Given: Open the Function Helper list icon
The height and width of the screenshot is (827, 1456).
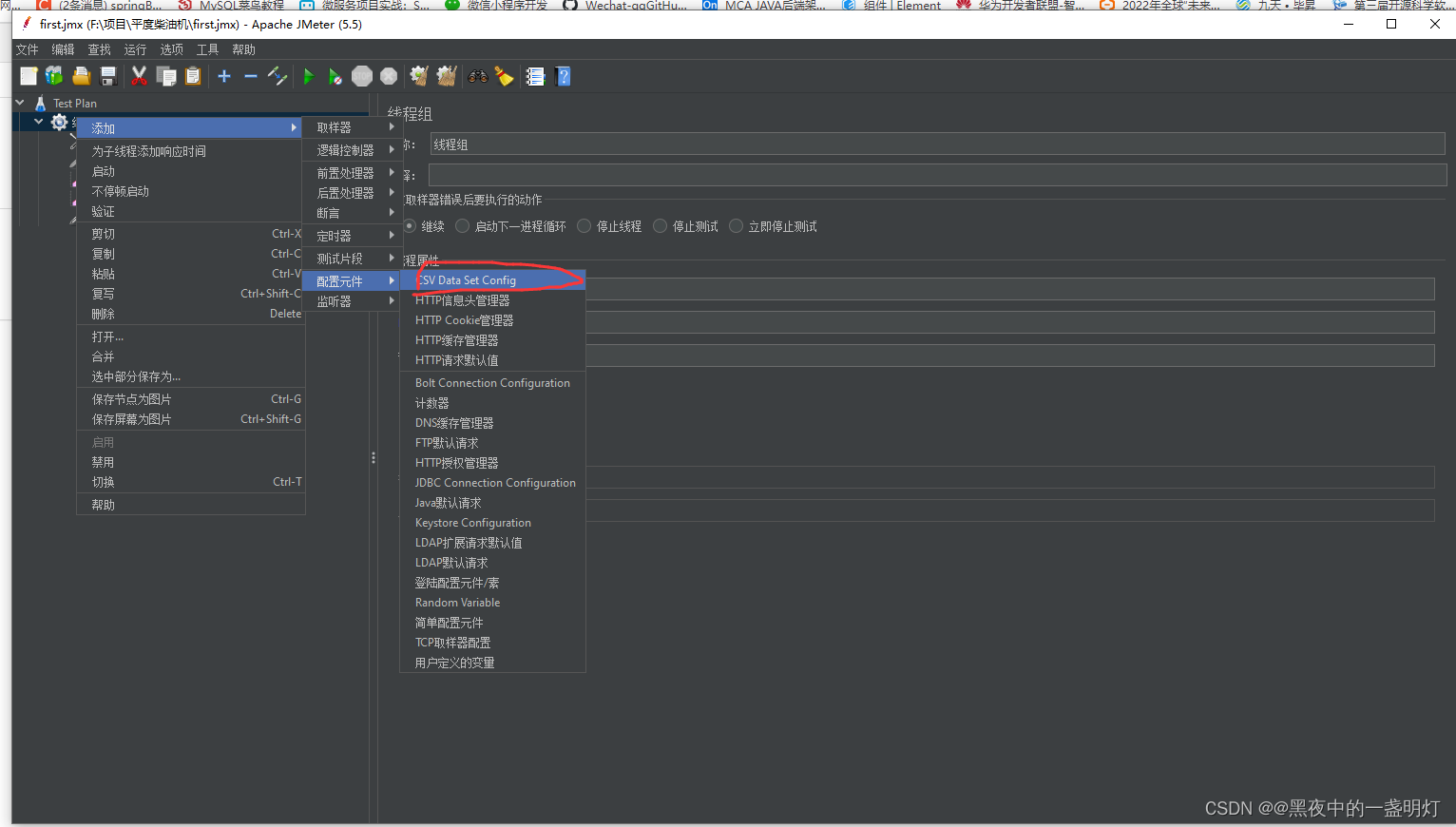Looking at the screenshot, I should click(535, 76).
